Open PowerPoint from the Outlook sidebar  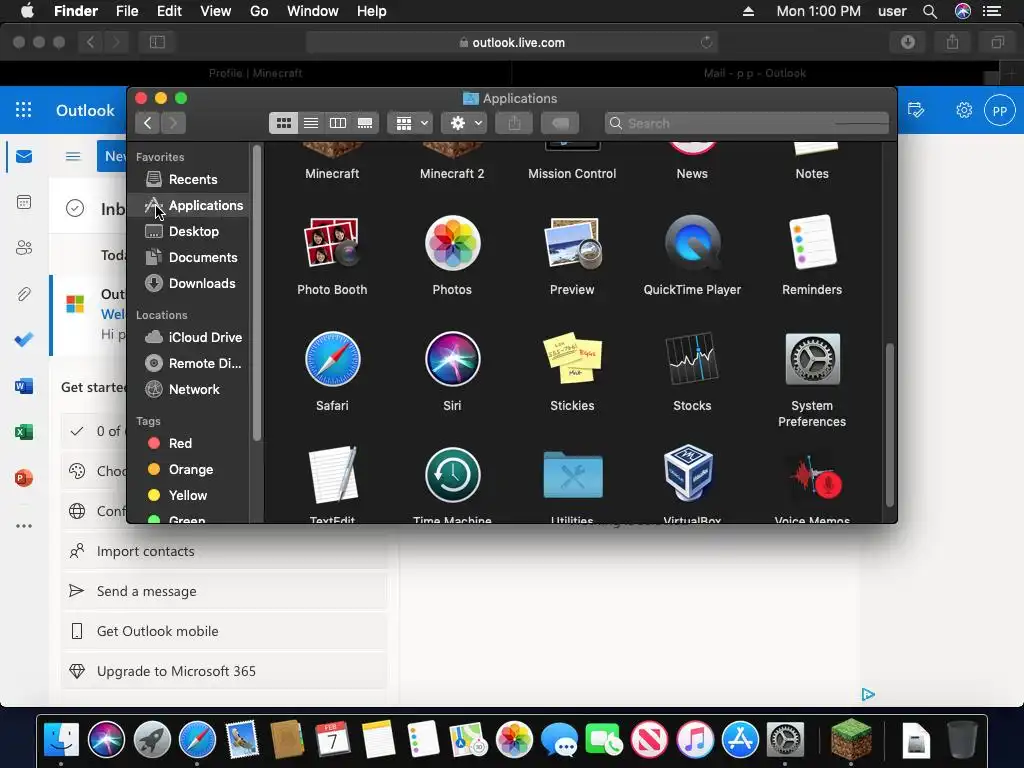click(24, 478)
